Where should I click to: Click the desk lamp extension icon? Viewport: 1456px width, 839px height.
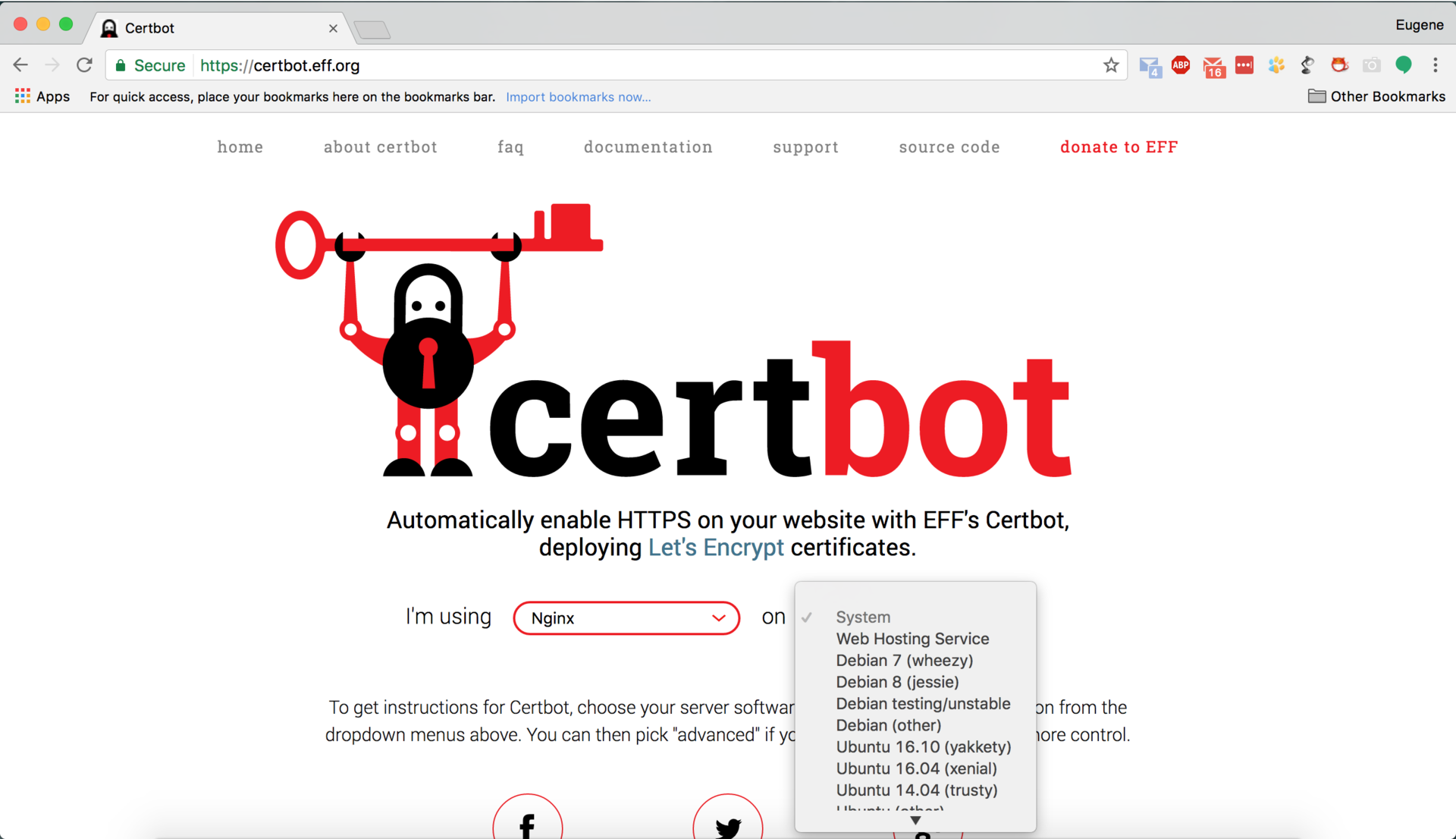click(x=1307, y=66)
